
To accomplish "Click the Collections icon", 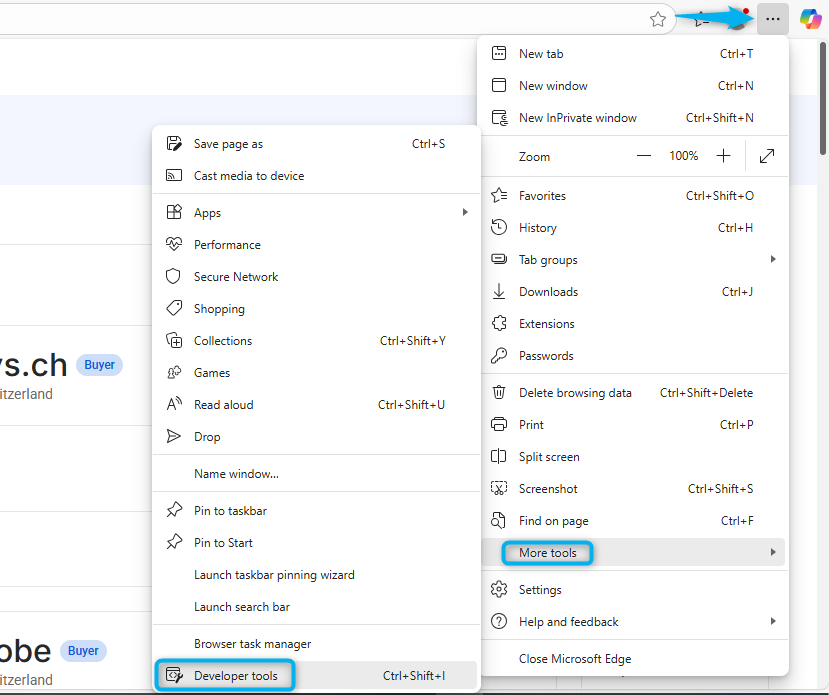I will tap(174, 340).
